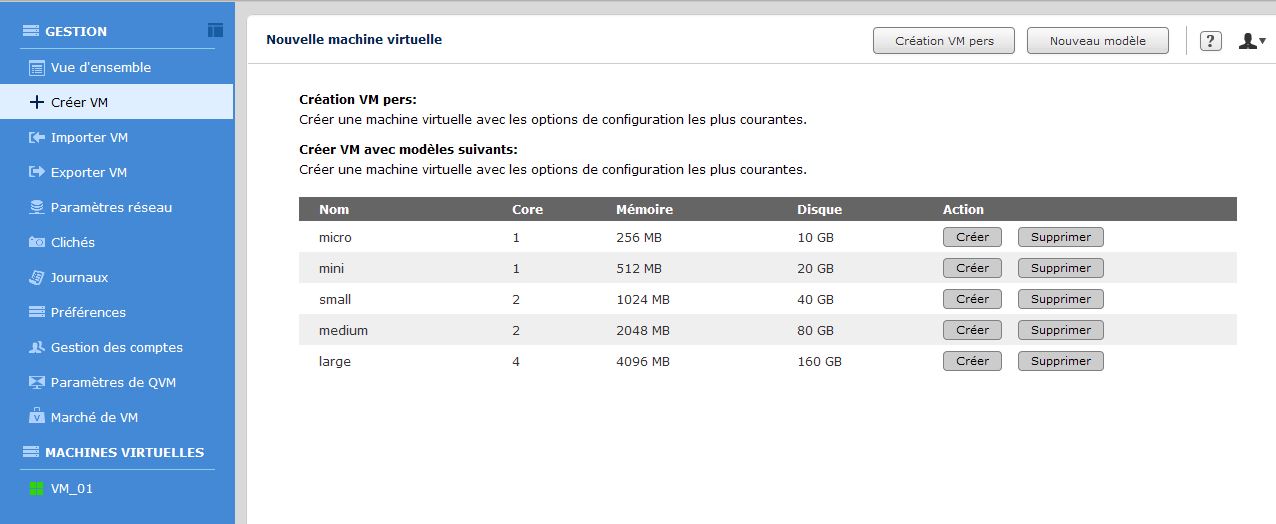Image resolution: width=1276 pixels, height=524 pixels.
Task: Click the Clichés camera icon
Action: tap(37, 243)
